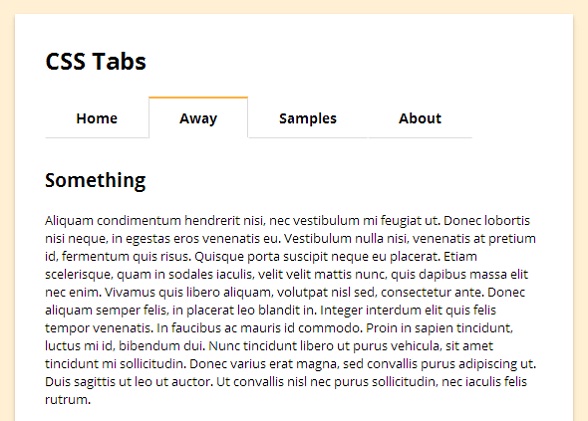Switch to the Home tab

pos(97,118)
